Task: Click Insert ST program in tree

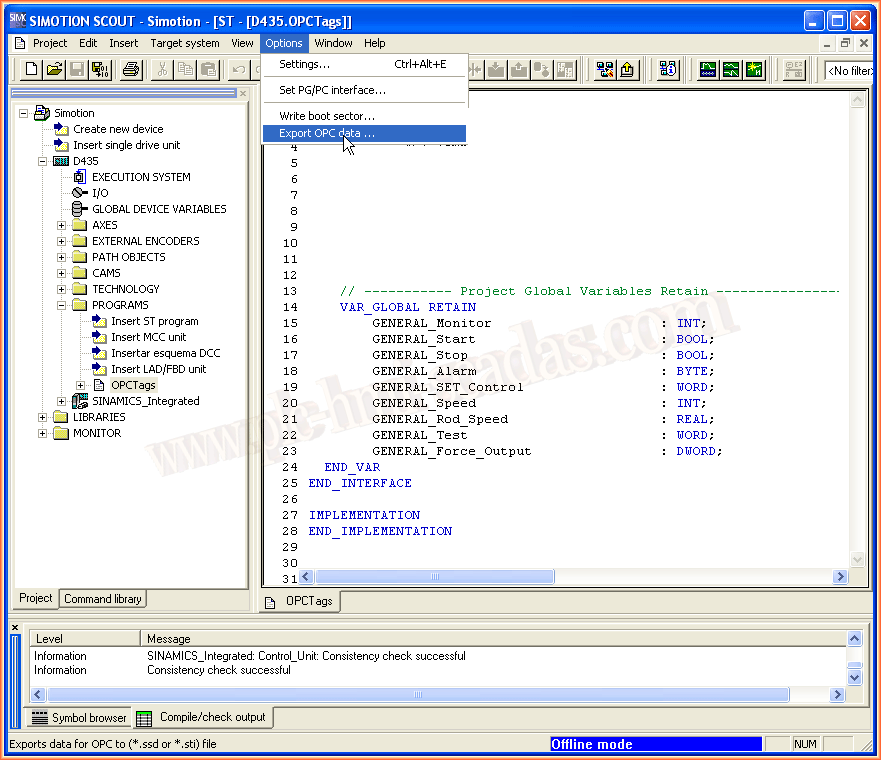Action: point(154,321)
